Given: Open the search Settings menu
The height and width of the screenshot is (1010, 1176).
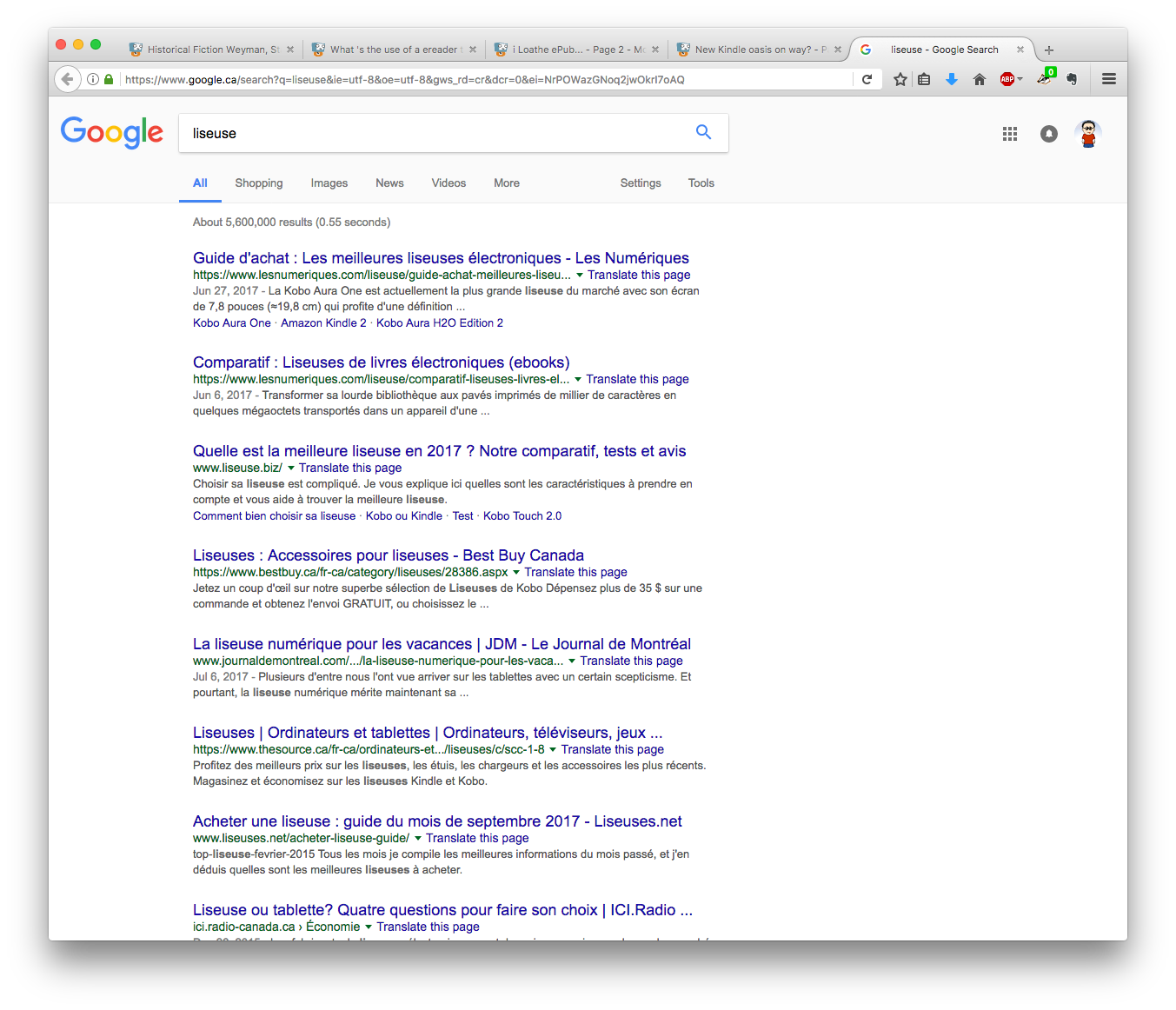Looking at the screenshot, I should 641,183.
